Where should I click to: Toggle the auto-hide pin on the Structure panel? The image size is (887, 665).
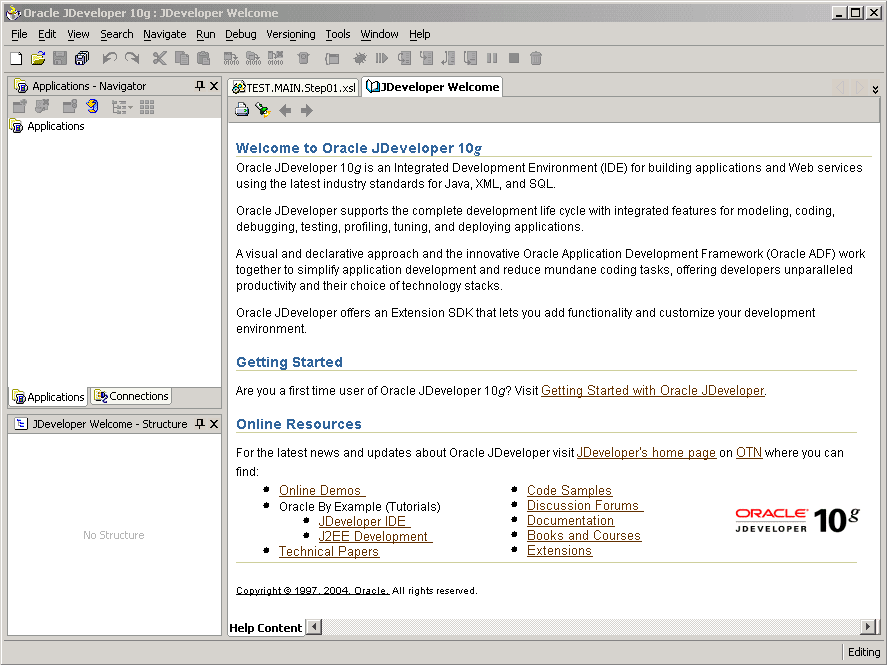tap(199, 424)
